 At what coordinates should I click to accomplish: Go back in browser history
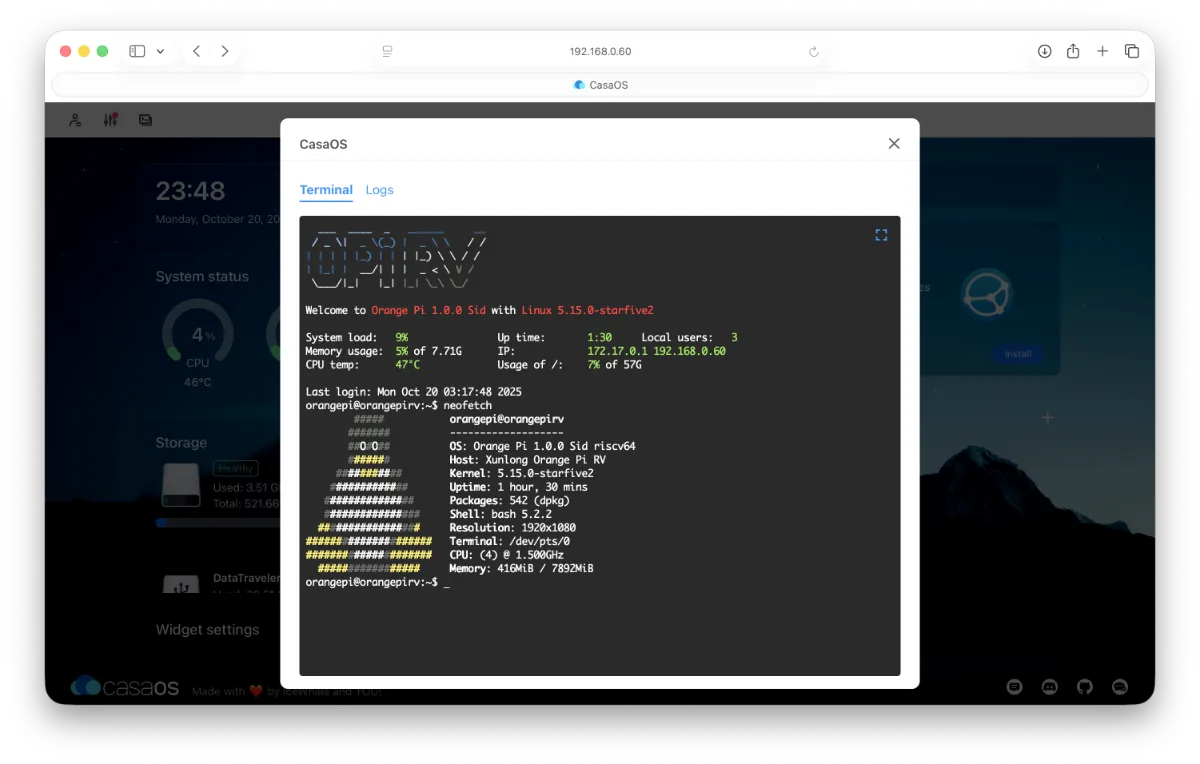point(197,51)
